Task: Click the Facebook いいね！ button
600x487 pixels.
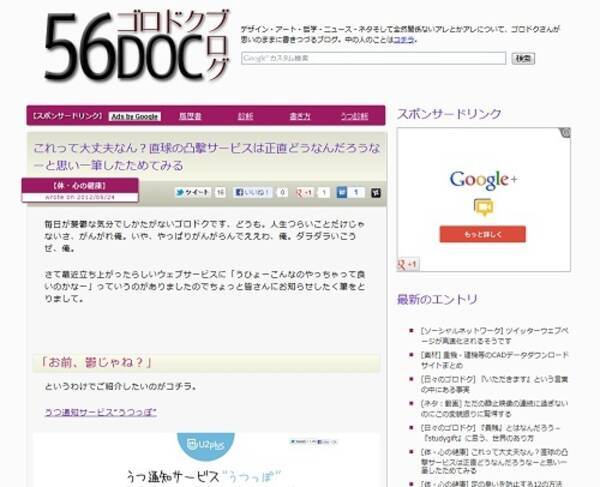Action: (253, 192)
